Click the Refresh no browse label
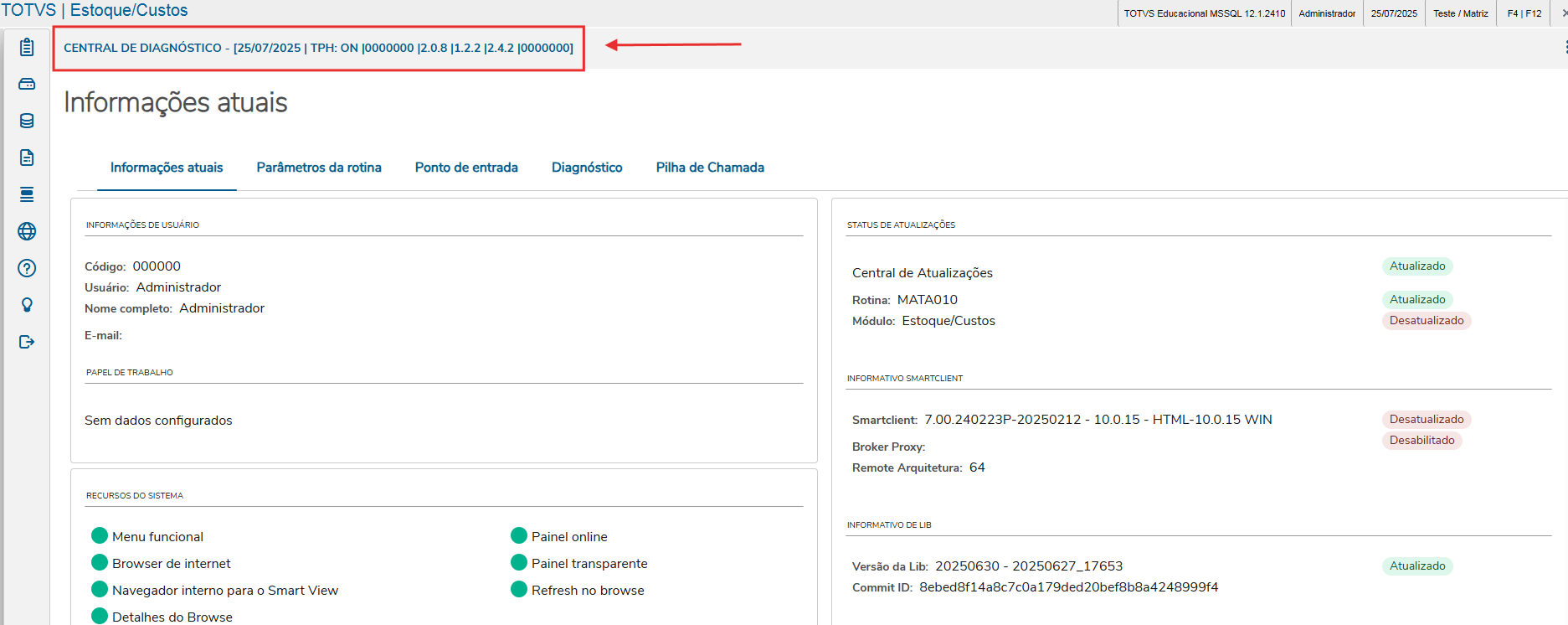The width and height of the screenshot is (1568, 625). click(x=588, y=591)
